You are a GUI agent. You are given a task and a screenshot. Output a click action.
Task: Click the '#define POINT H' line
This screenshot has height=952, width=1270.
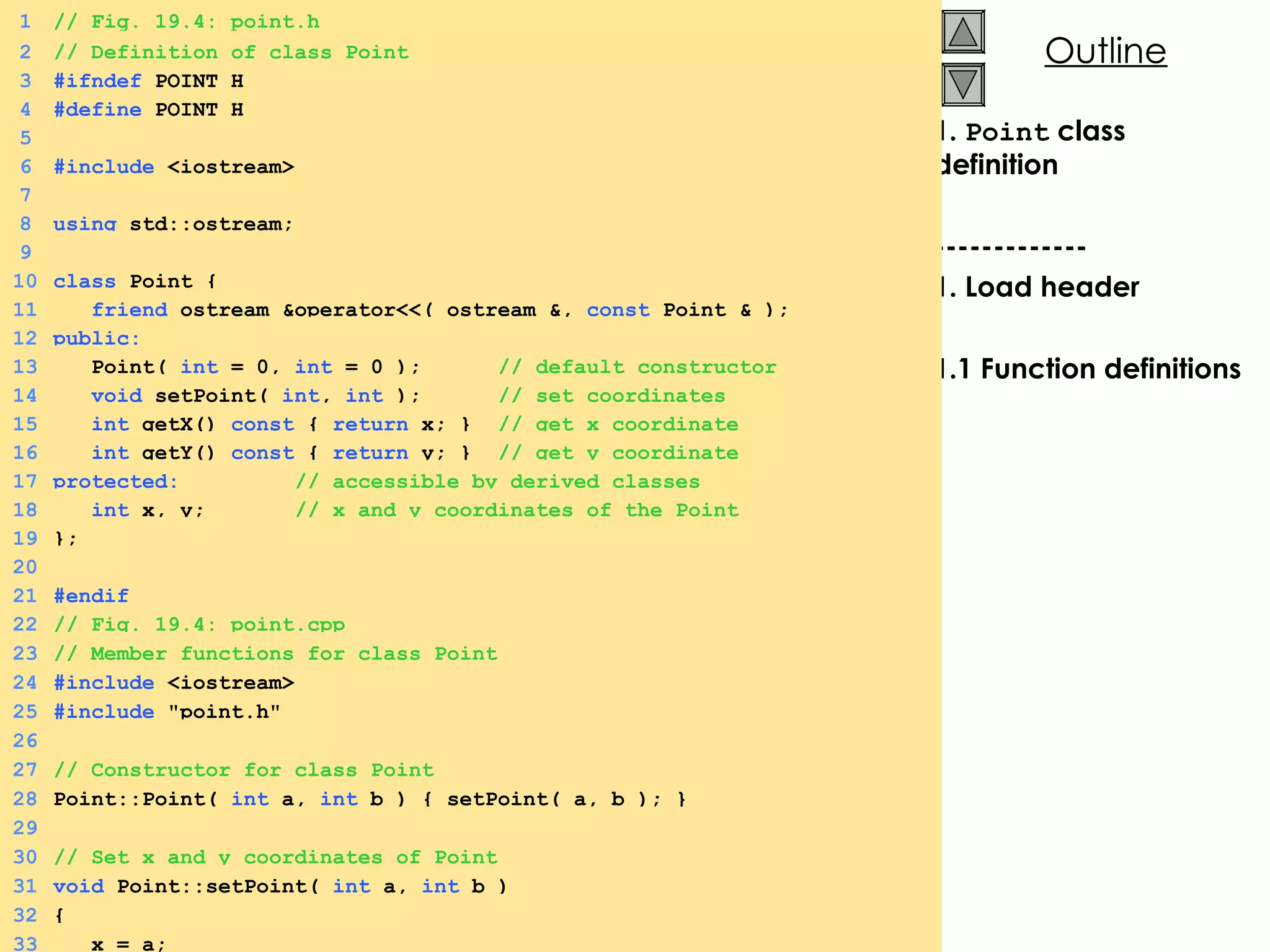point(148,110)
